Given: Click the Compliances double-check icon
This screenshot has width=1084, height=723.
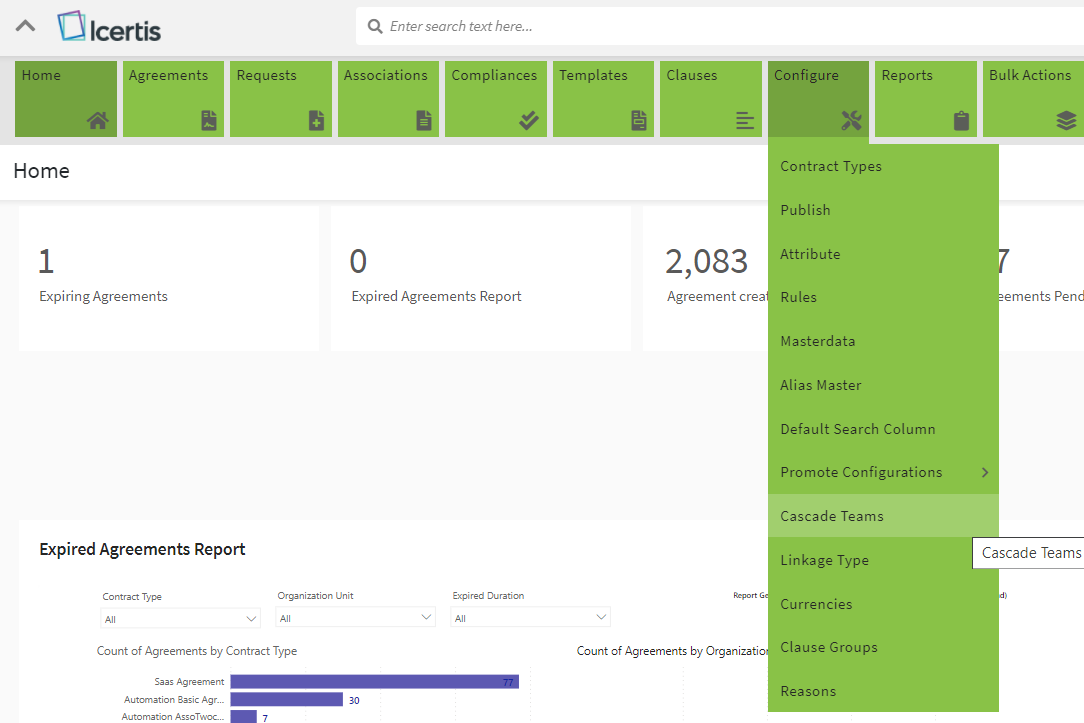Looking at the screenshot, I should pos(529,121).
